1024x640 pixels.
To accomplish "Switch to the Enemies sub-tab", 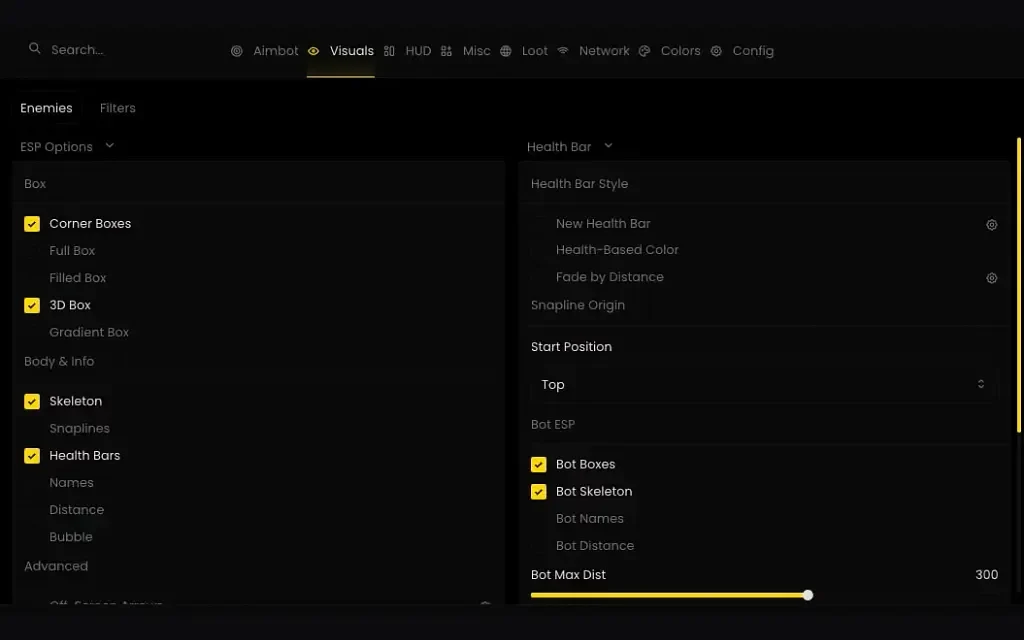I will pos(46,108).
